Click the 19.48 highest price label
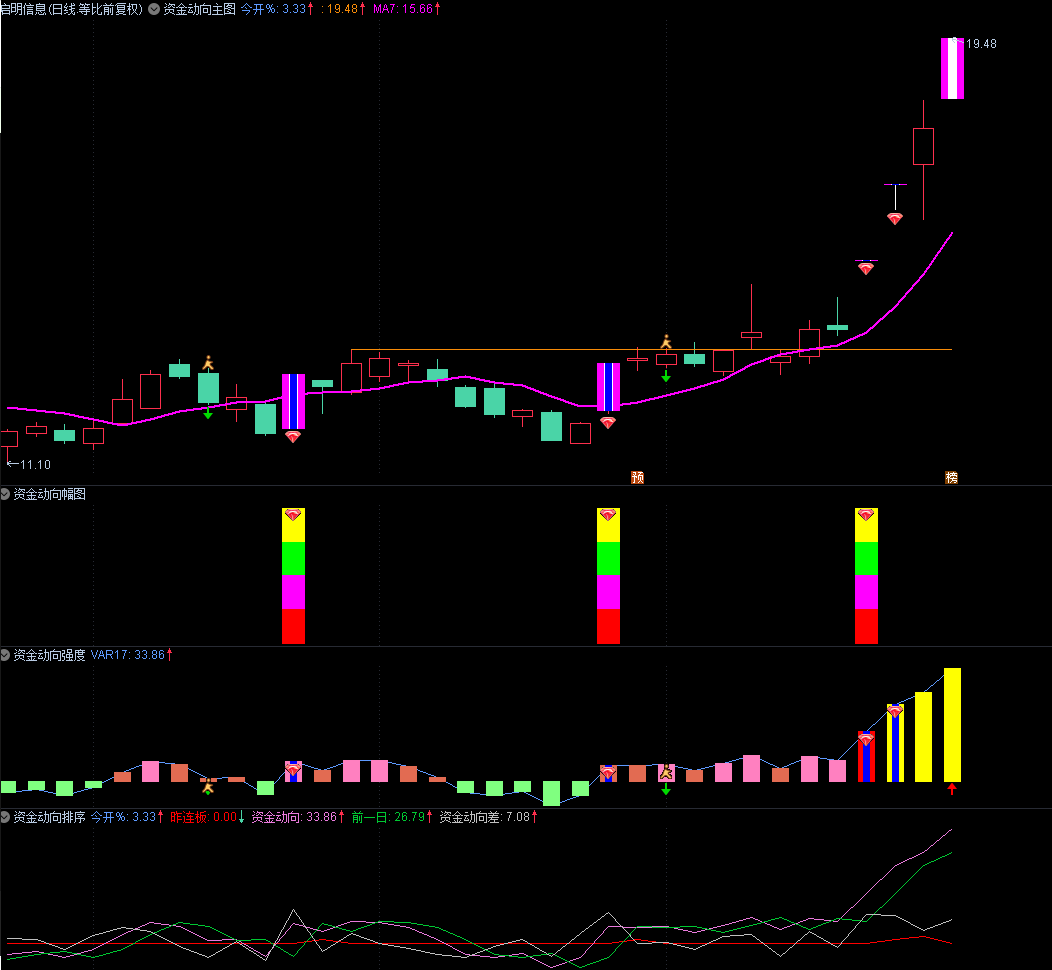 (978, 43)
